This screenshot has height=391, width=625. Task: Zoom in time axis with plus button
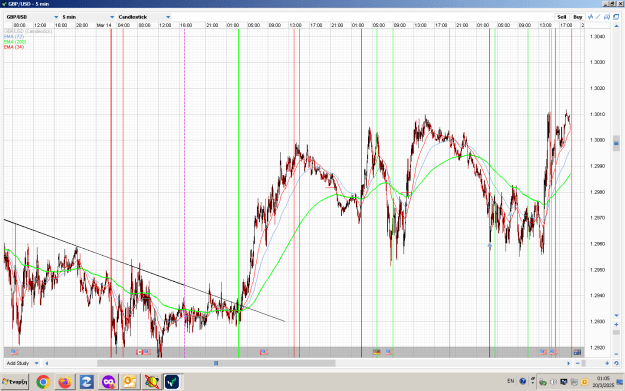click(x=607, y=363)
